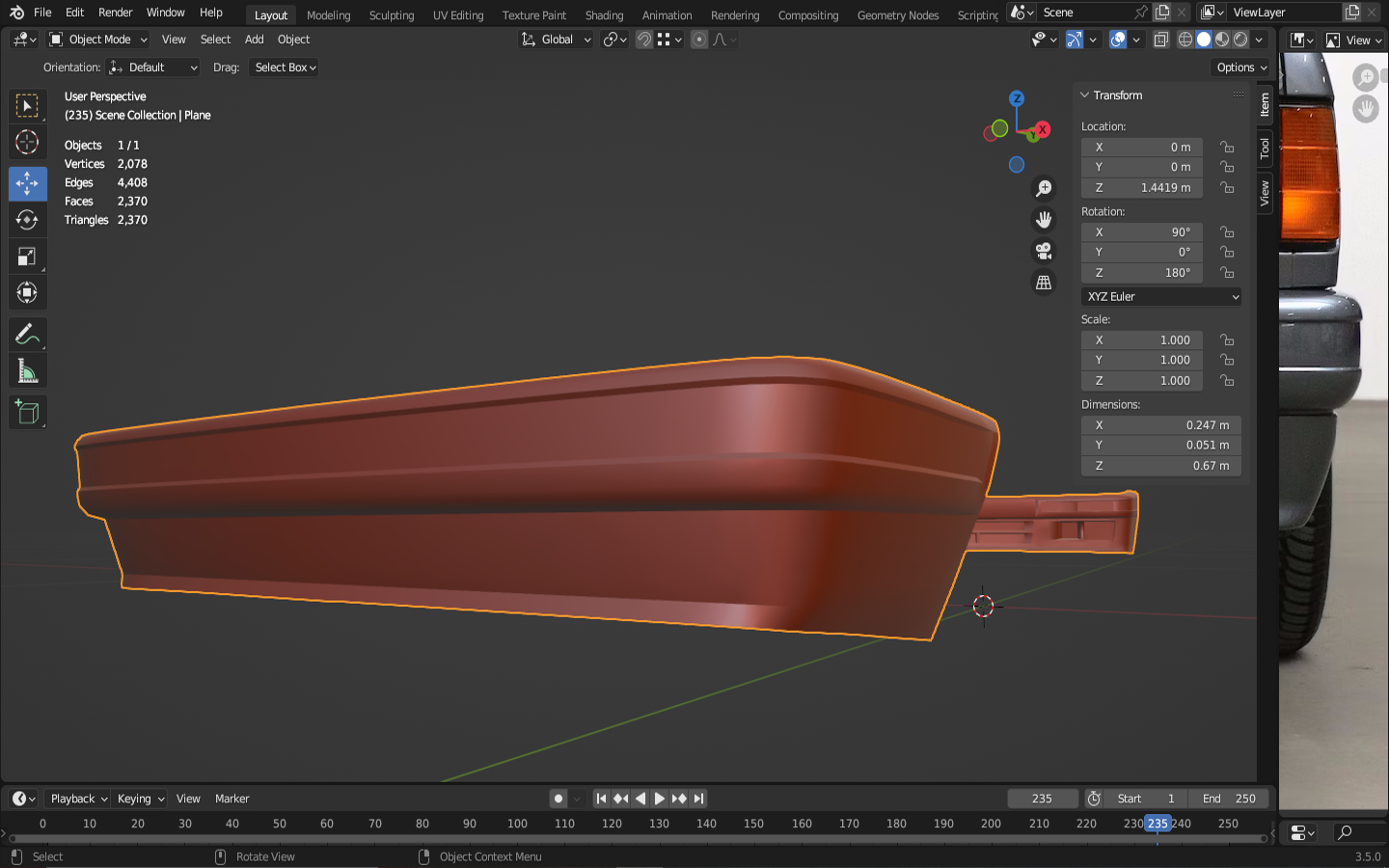
Task: Click the Start frame field
Action: (1146, 799)
